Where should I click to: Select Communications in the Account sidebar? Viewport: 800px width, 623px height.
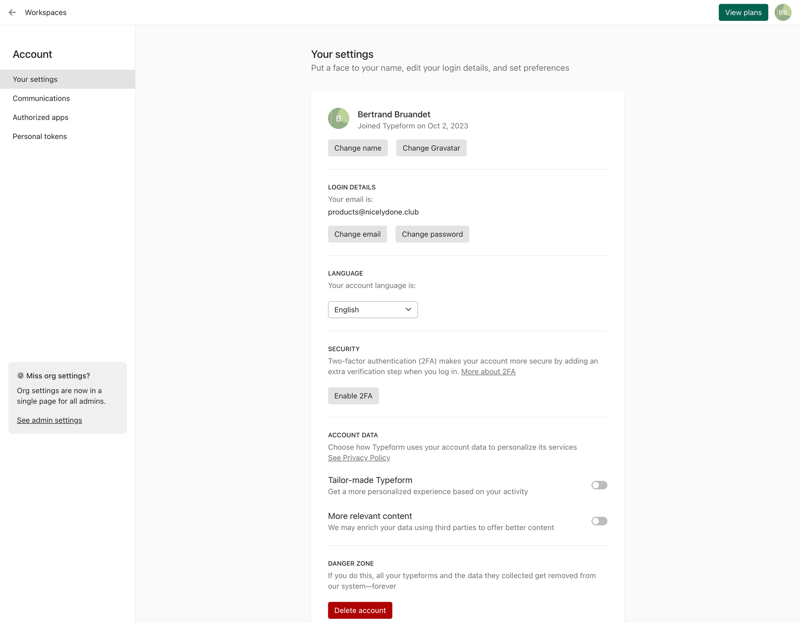41,98
